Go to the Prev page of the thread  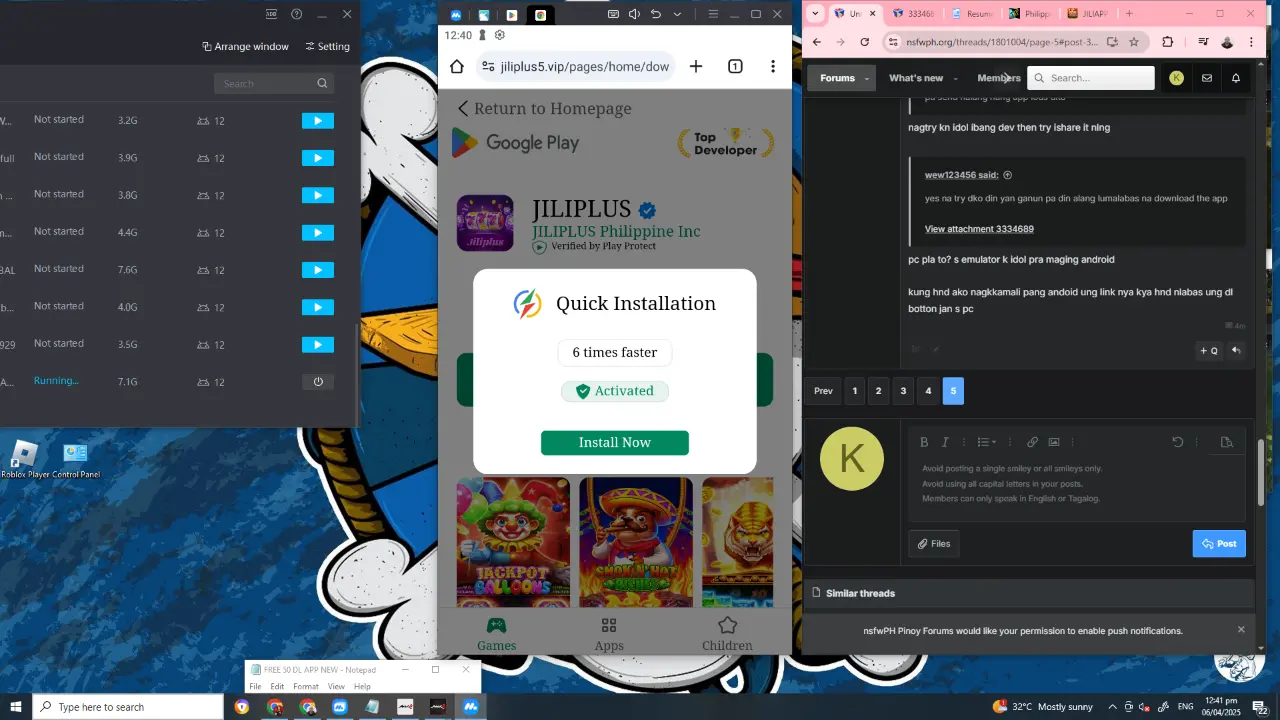pyautogui.click(x=823, y=391)
